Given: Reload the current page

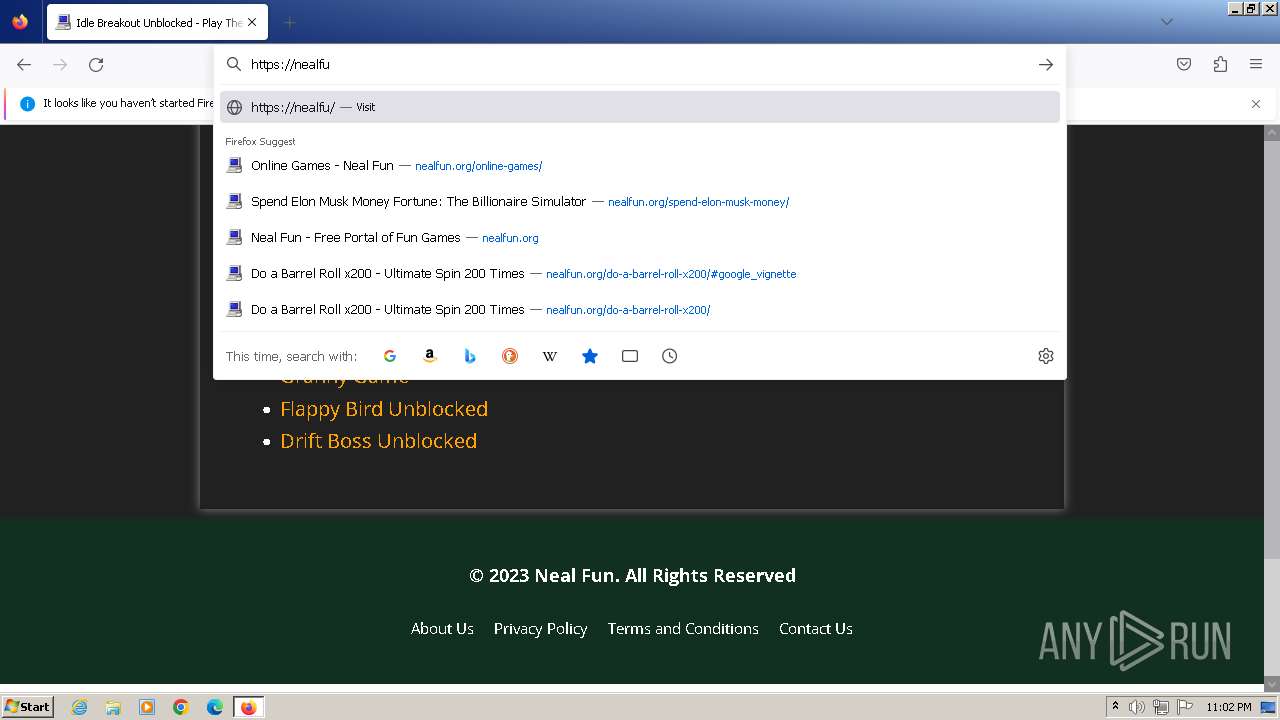Looking at the screenshot, I should click(x=96, y=64).
